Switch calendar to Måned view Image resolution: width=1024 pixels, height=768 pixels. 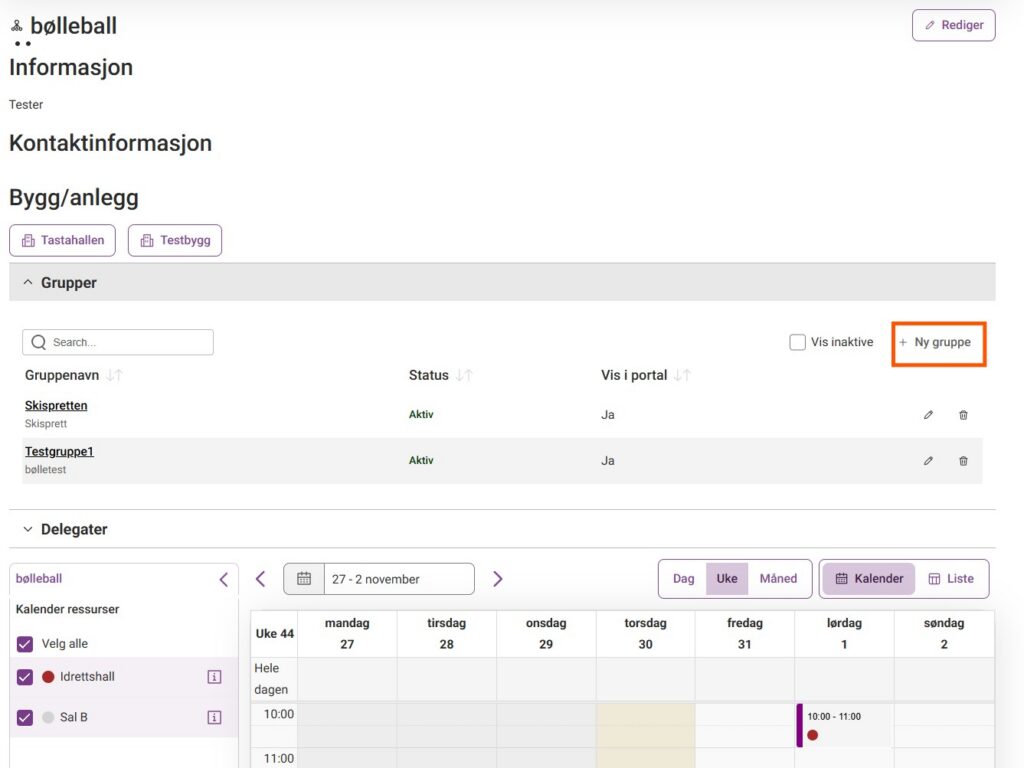778,579
